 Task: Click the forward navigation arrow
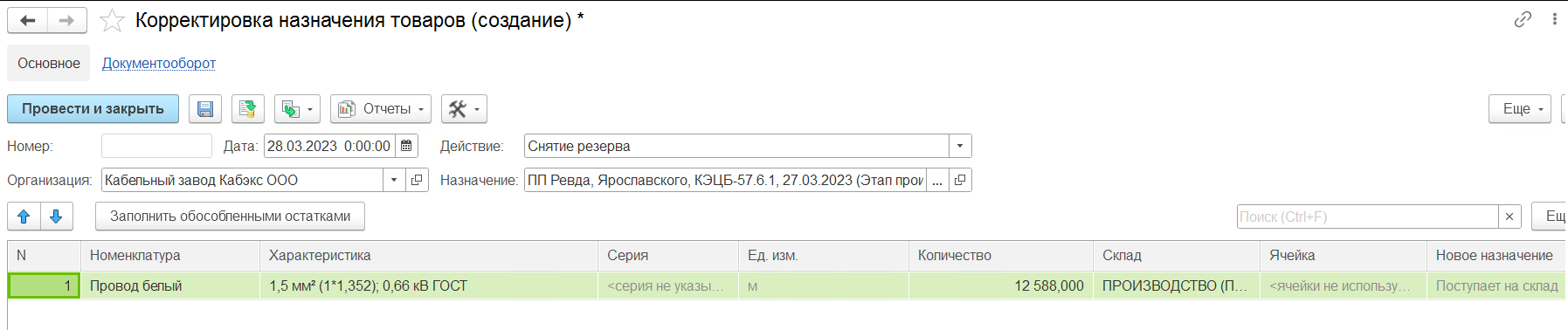(67, 21)
